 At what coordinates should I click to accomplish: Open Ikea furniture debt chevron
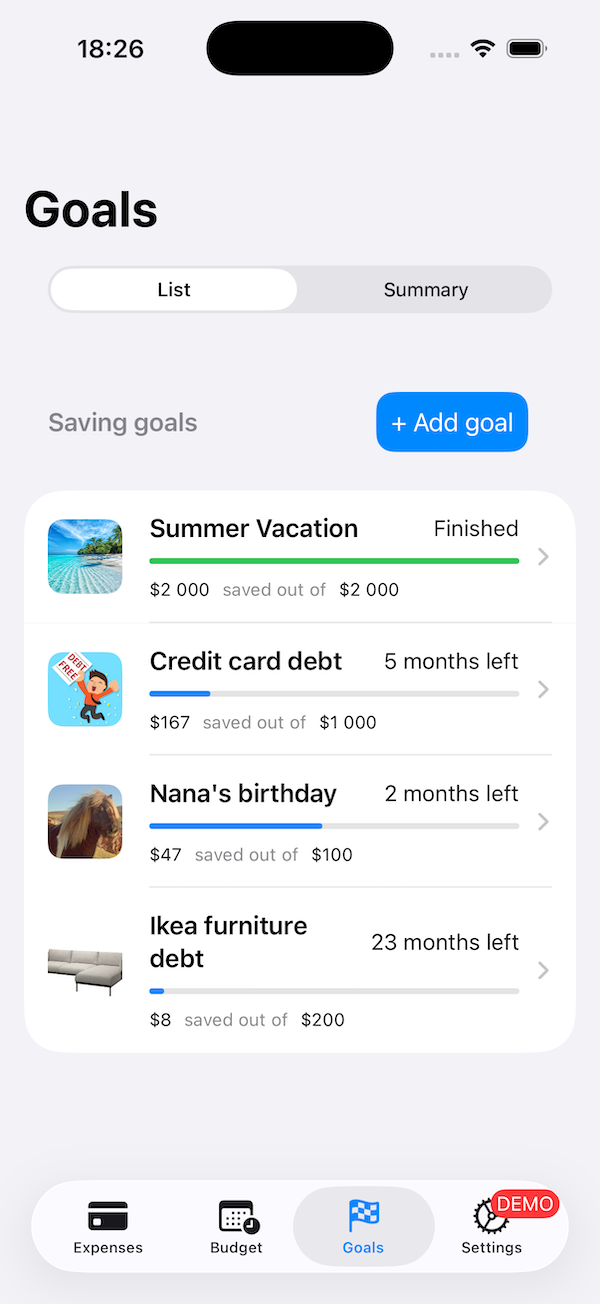pyautogui.click(x=543, y=970)
